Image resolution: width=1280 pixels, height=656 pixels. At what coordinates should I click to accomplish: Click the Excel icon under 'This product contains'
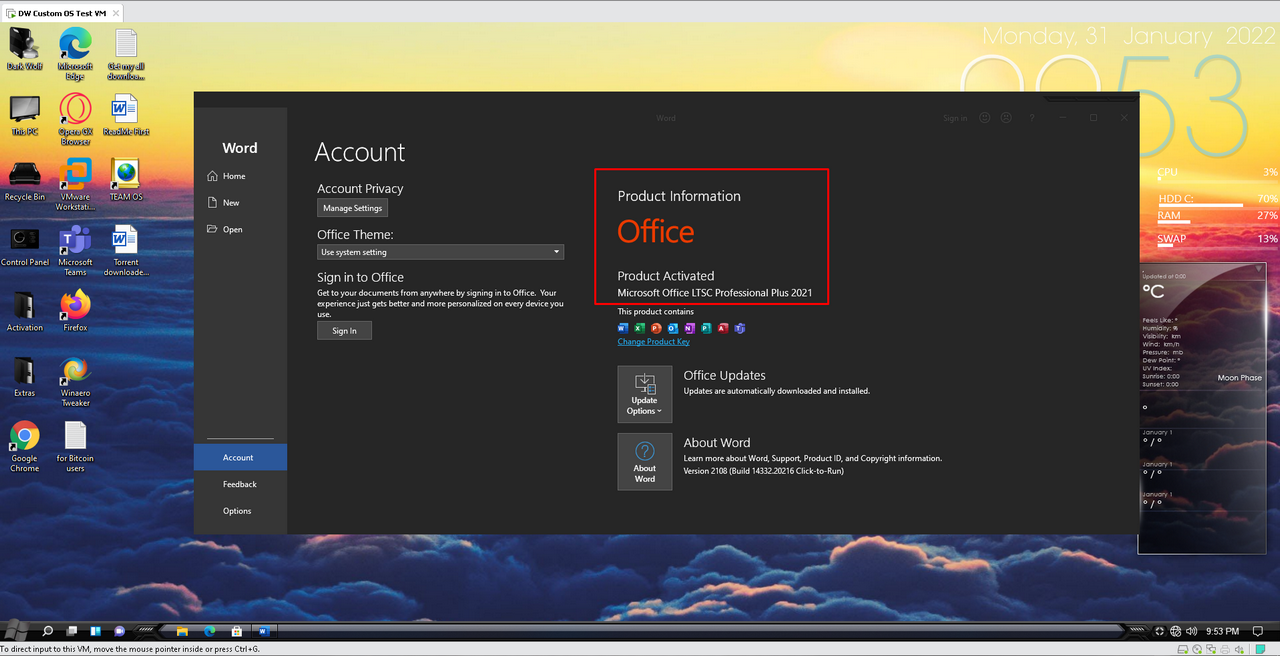click(x=640, y=328)
